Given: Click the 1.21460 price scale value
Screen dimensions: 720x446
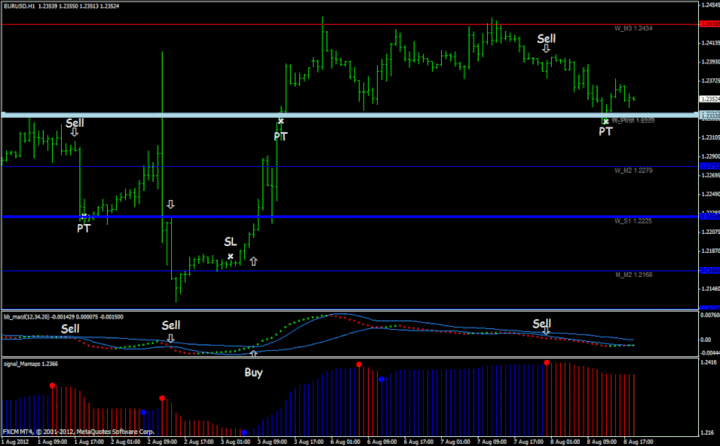Looking at the screenshot, I should click(710, 288).
